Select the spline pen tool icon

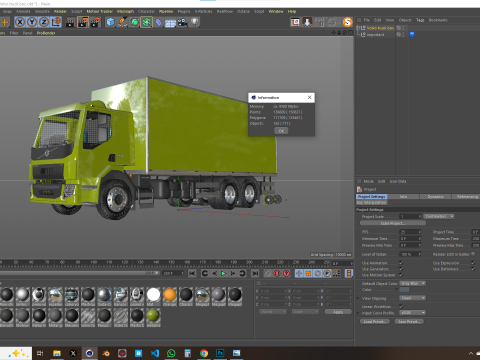pyautogui.click(x=122, y=22)
